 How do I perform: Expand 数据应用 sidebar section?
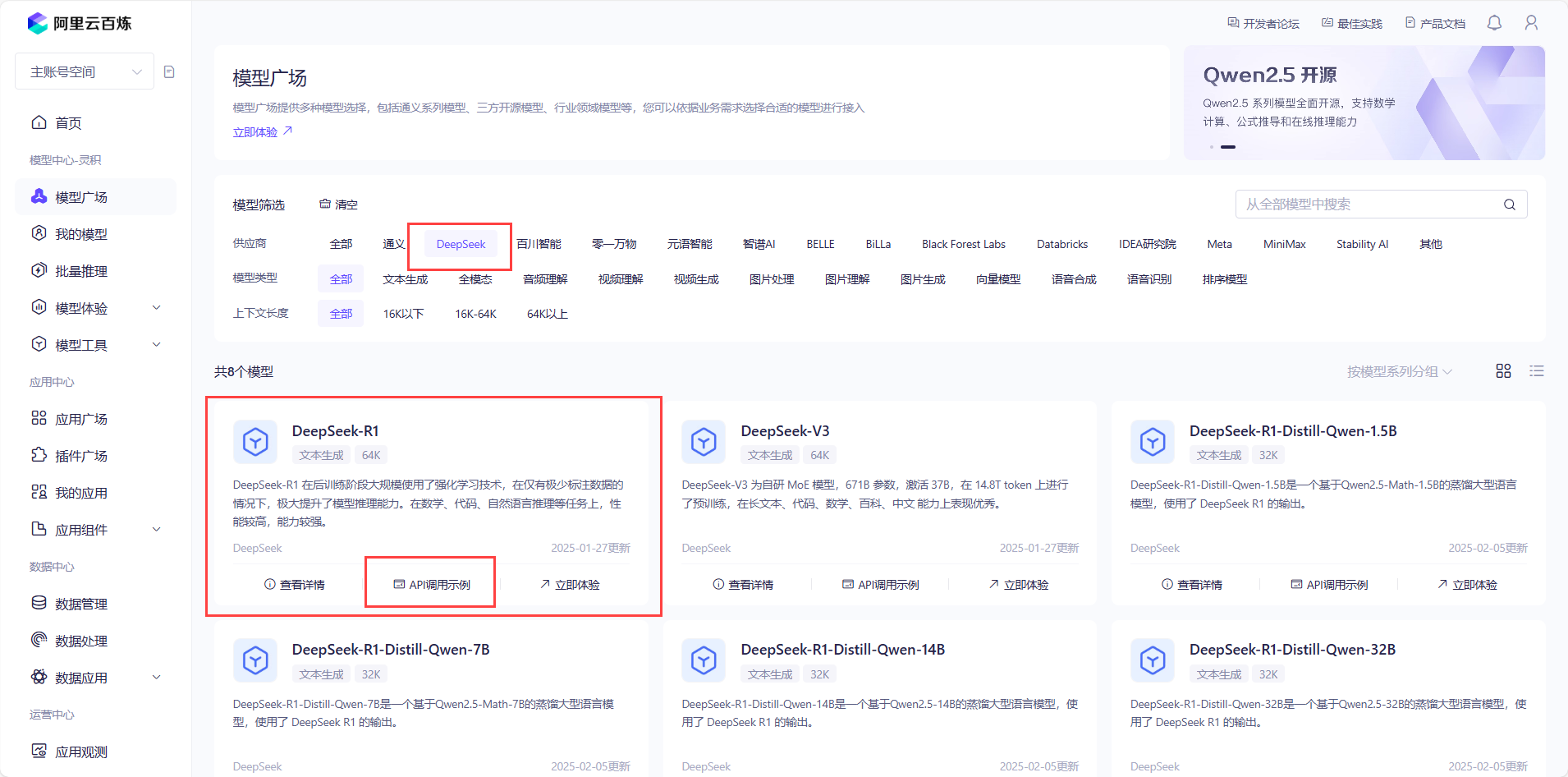(95, 678)
